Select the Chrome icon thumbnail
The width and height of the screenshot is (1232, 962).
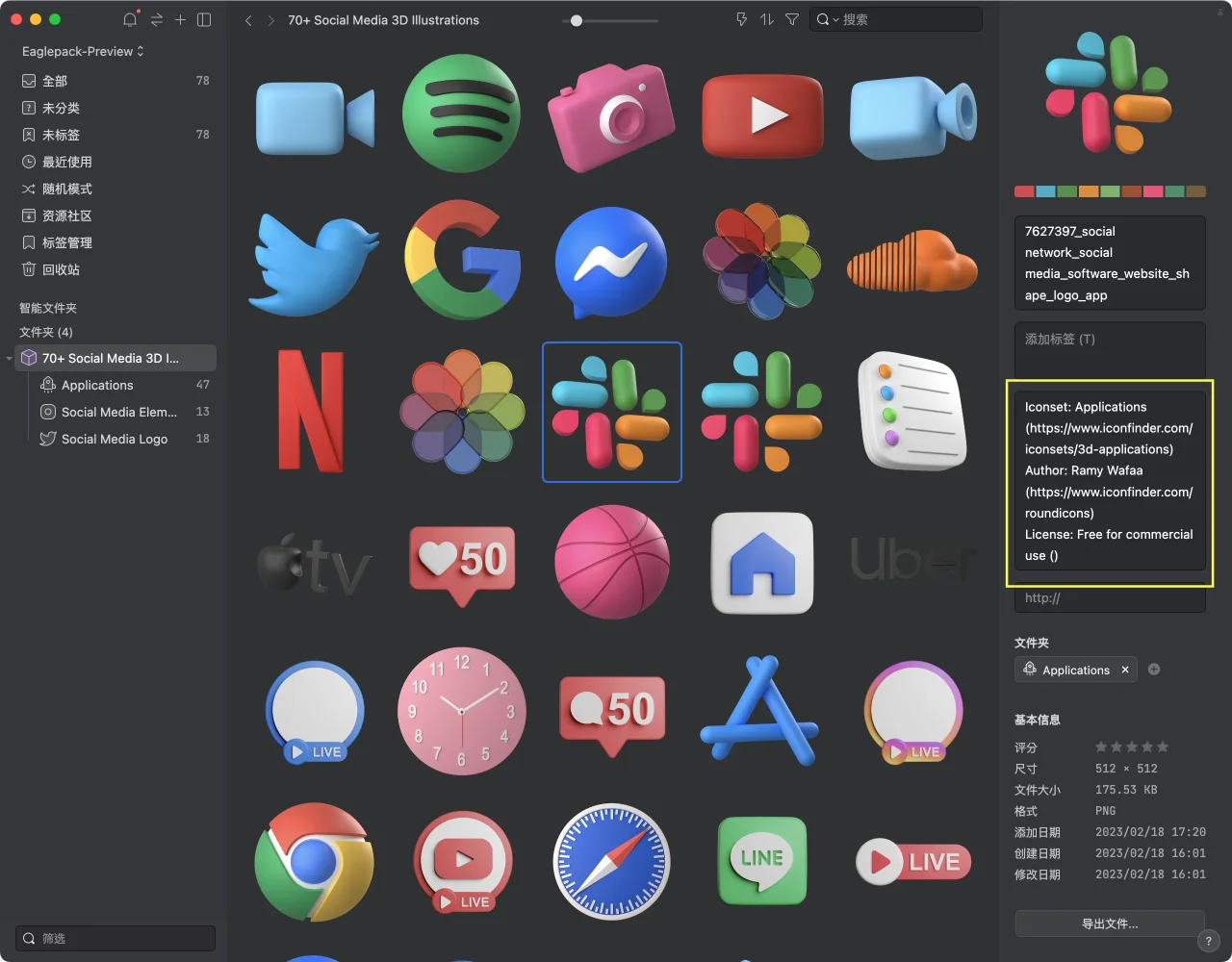314,862
